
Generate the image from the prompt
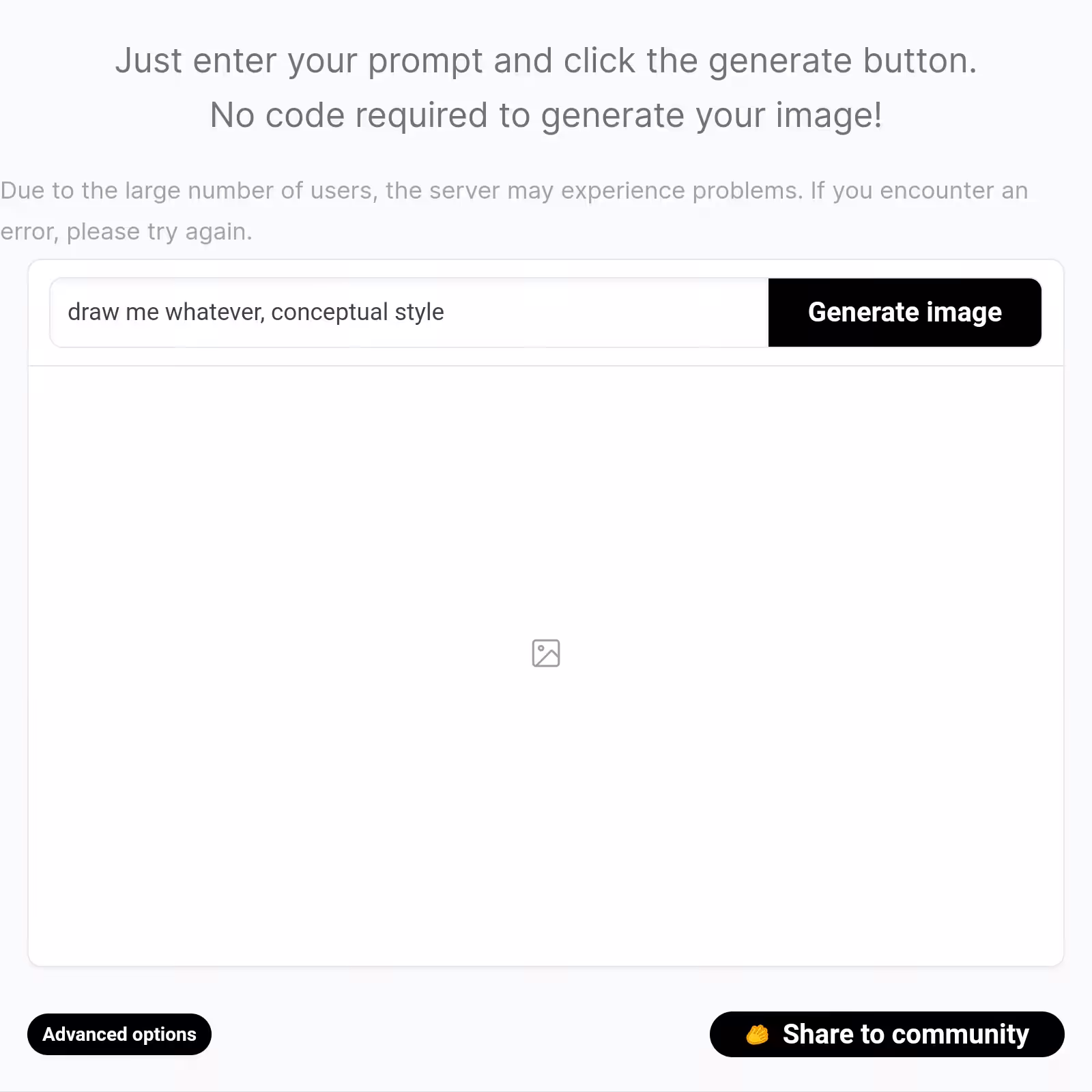(905, 313)
